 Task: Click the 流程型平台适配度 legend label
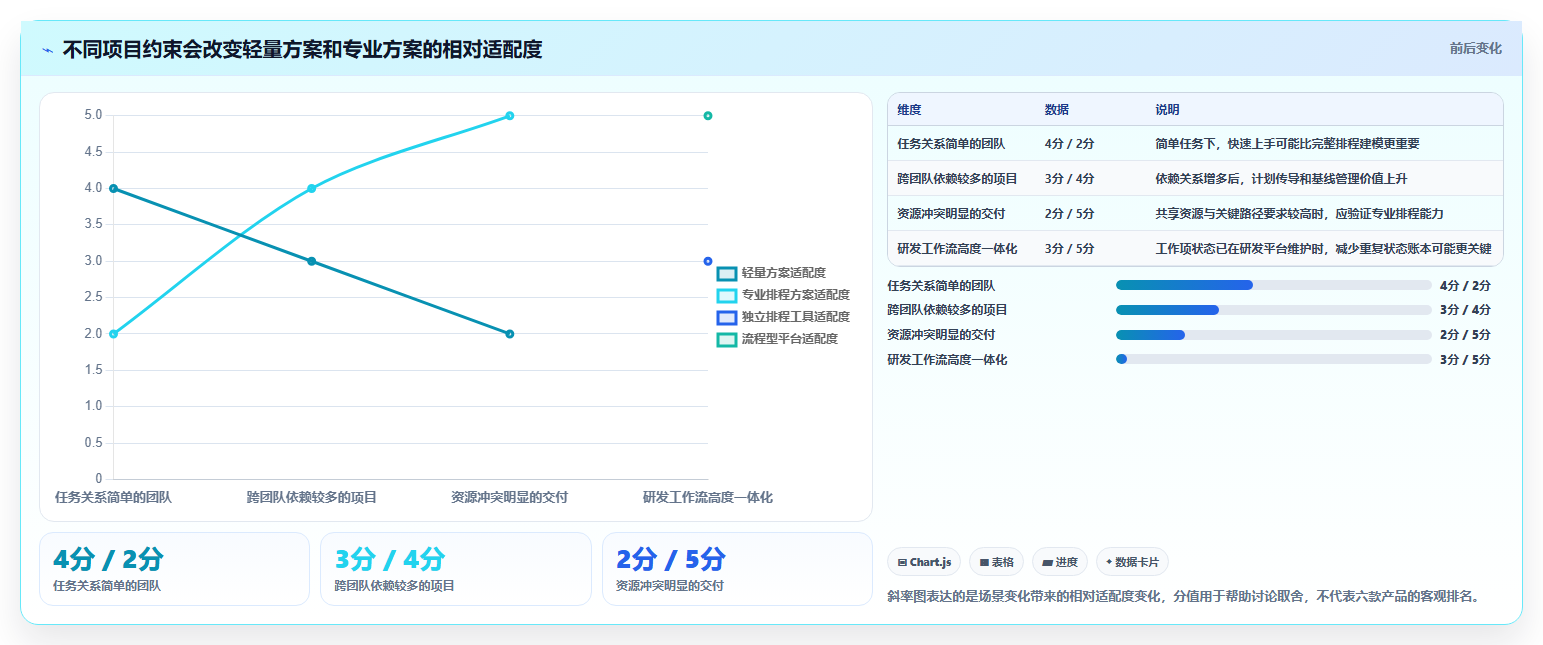[789, 339]
